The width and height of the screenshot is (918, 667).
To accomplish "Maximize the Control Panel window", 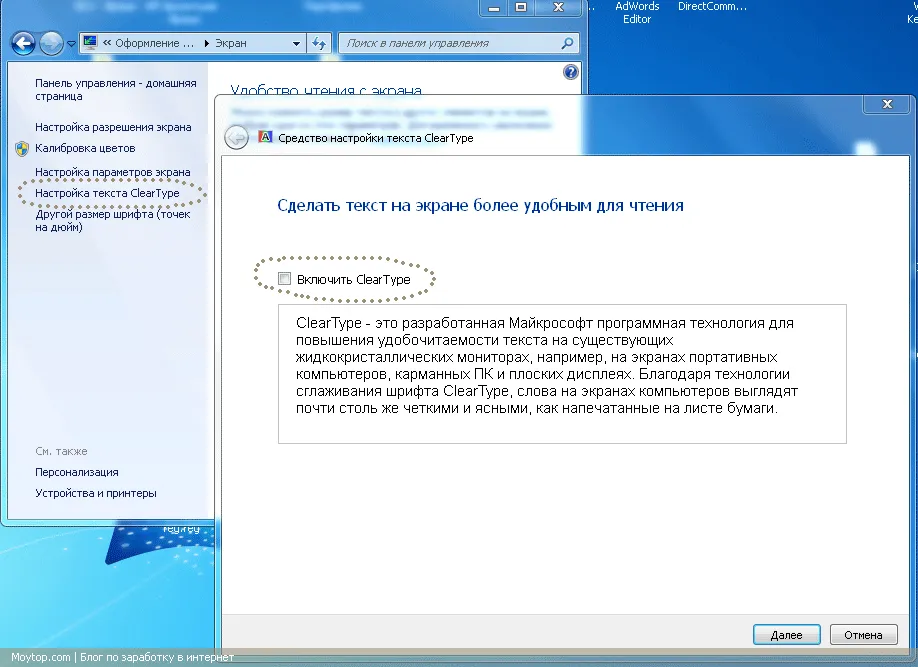I will coord(520,8).
